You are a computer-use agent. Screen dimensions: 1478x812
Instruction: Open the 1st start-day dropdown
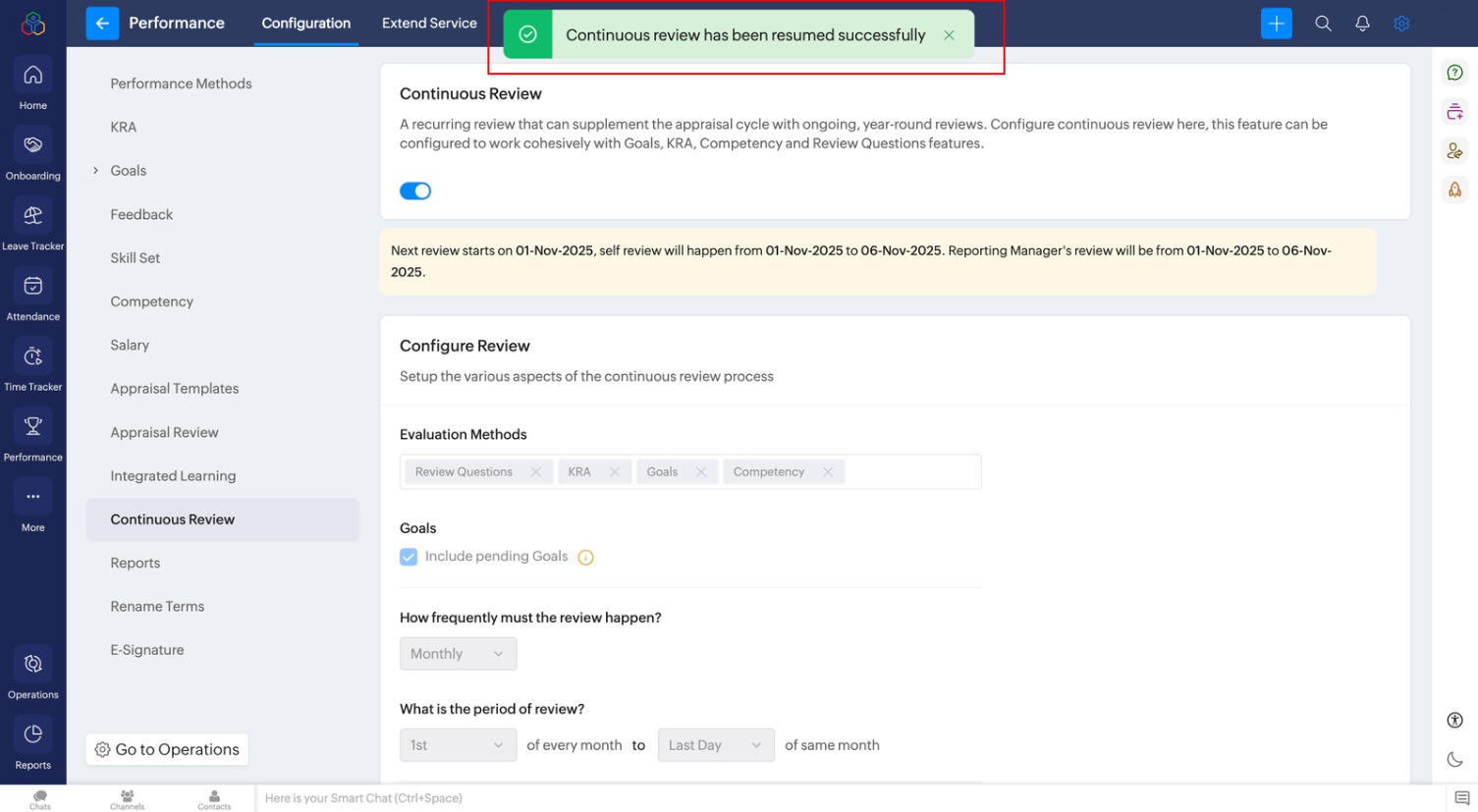pos(458,745)
